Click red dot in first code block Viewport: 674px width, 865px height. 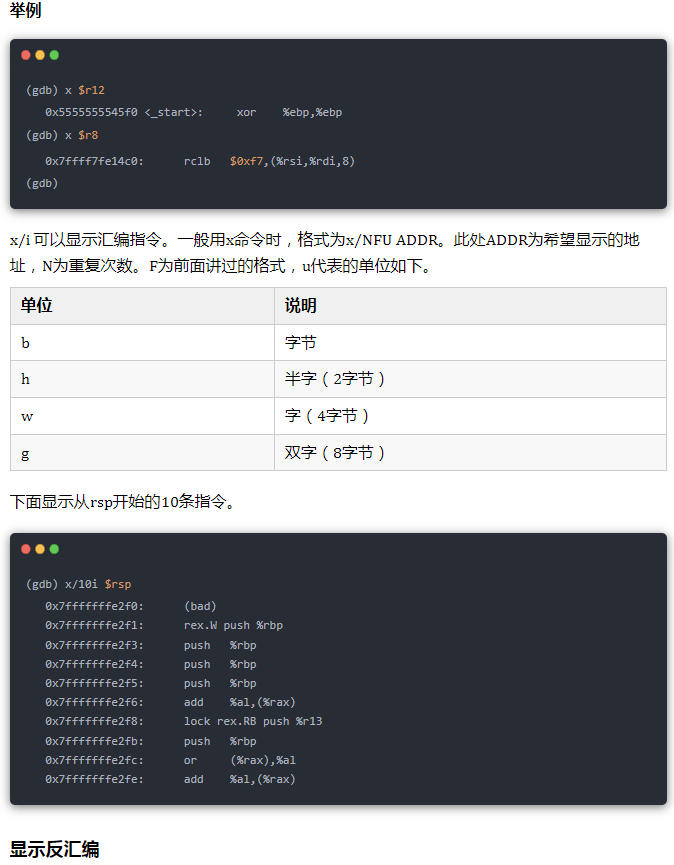tap(25, 55)
